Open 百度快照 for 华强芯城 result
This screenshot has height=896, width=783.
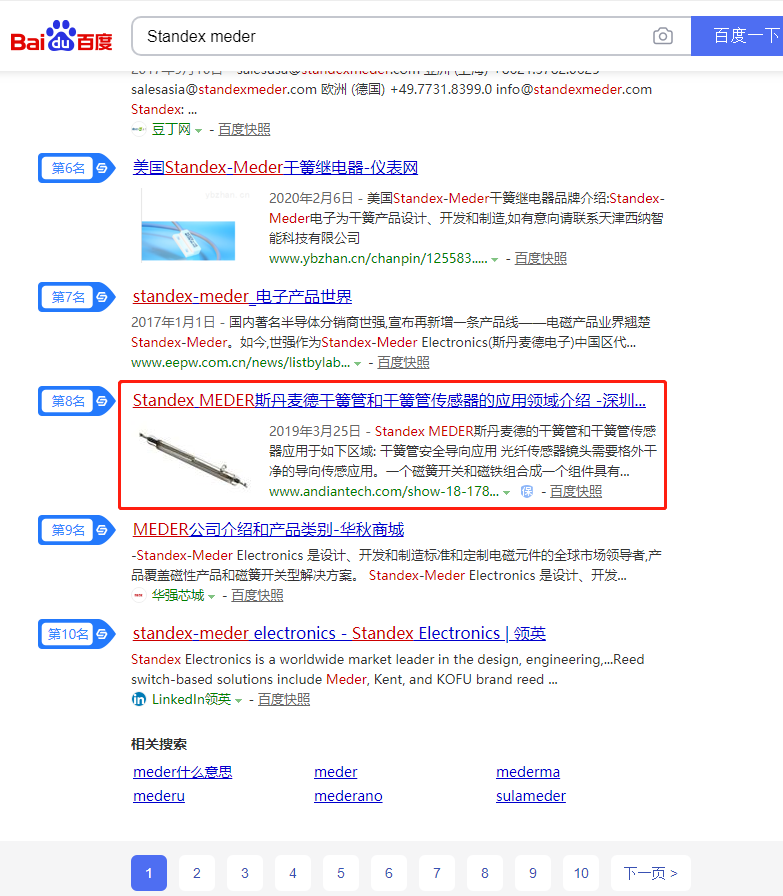[x=257, y=596]
